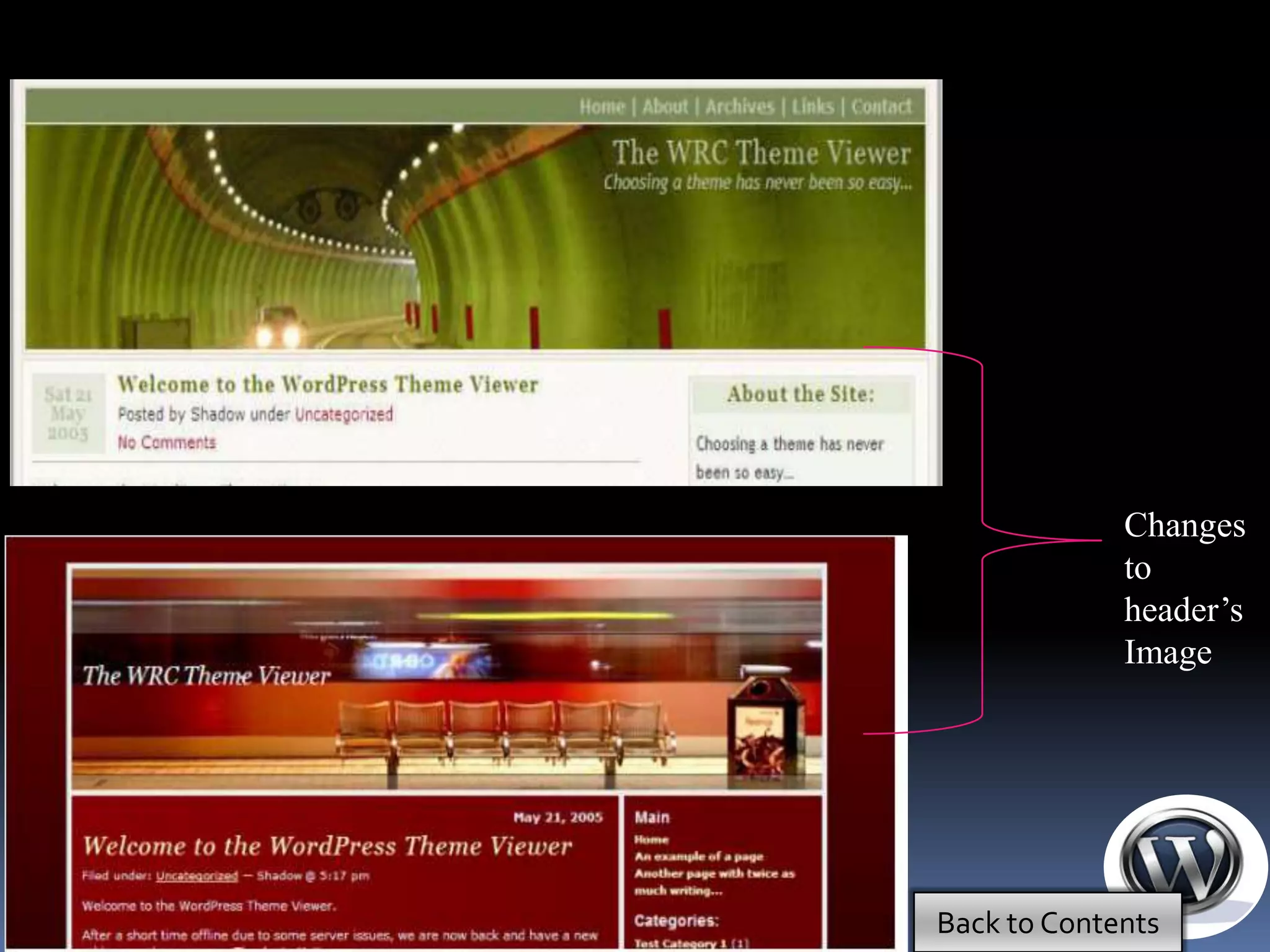Click the green tunnel header image
1270x952 pixels.
pos(475,236)
